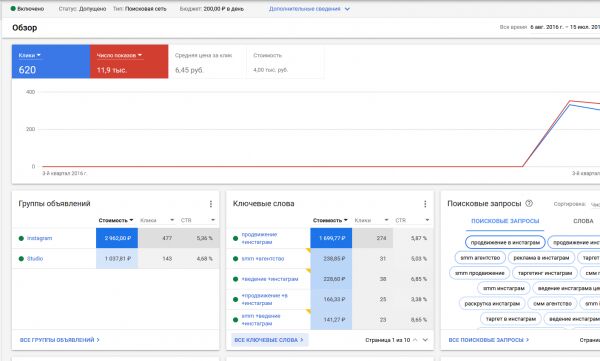The width and height of the screenshot is (600, 361).
Task: Click the query chip smm агентство
Action: (x=480, y=258)
